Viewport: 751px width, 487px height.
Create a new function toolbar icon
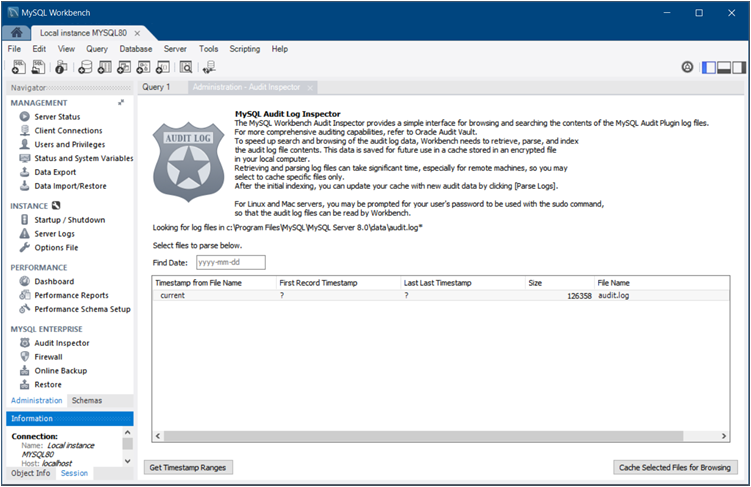point(163,67)
